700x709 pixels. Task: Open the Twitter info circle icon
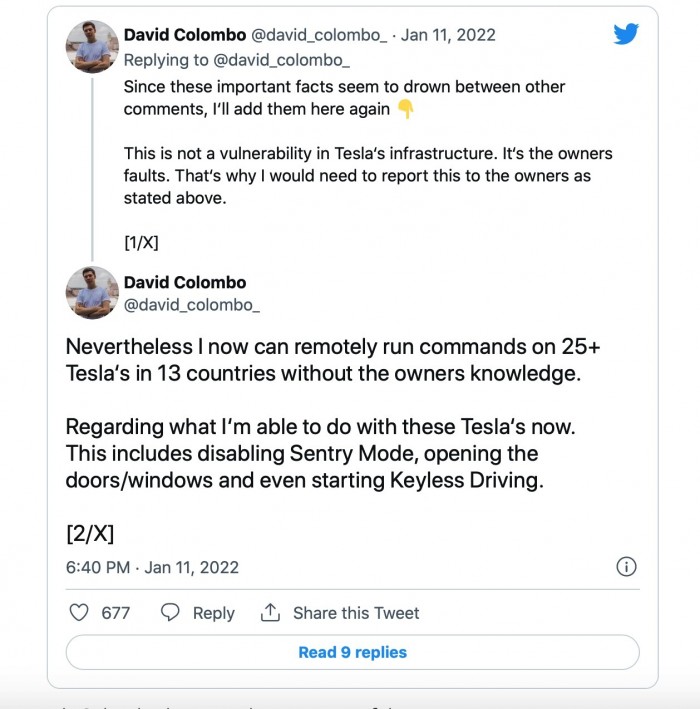(x=626, y=567)
